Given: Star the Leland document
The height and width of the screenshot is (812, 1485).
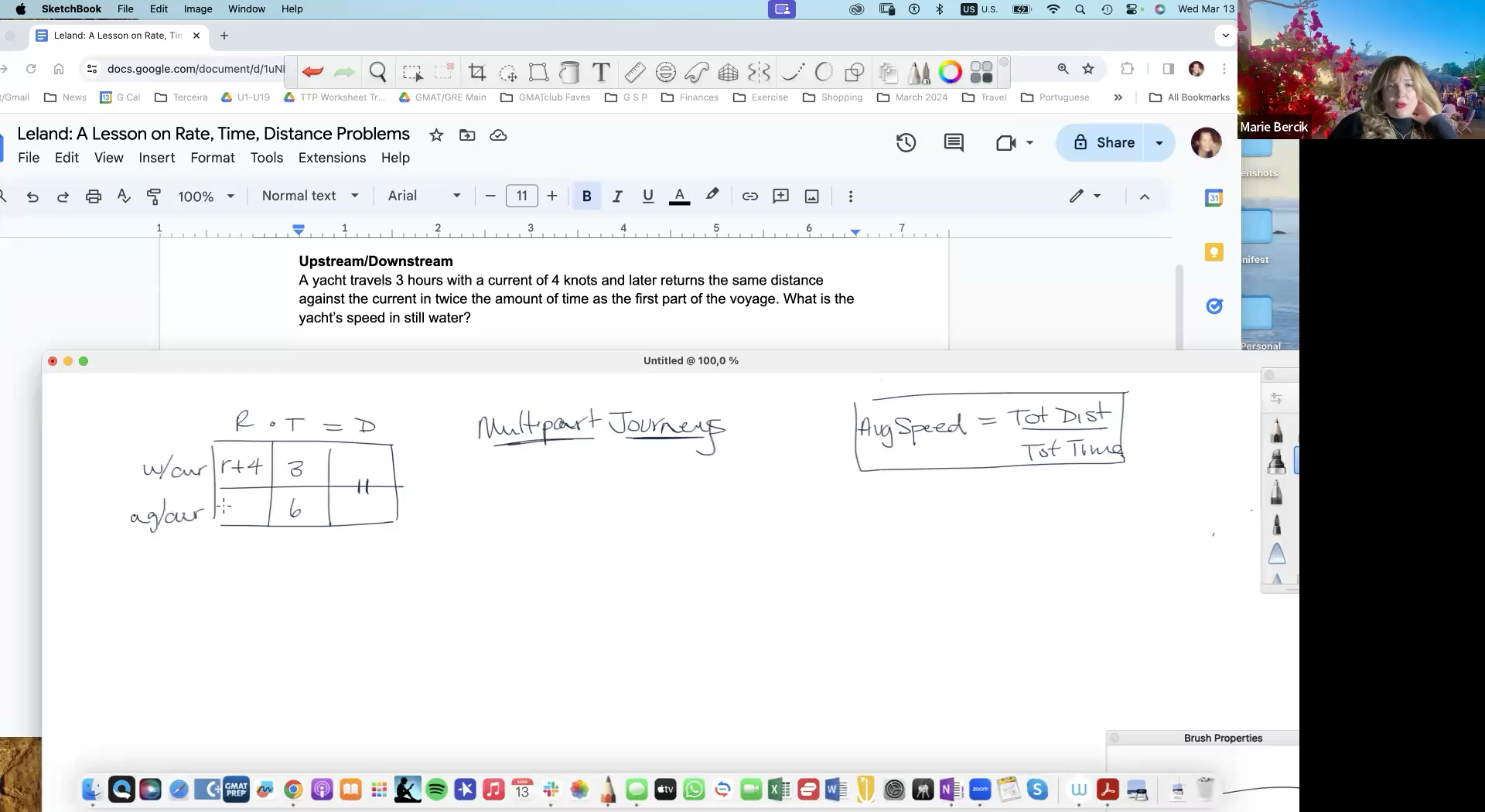Looking at the screenshot, I should (x=436, y=135).
